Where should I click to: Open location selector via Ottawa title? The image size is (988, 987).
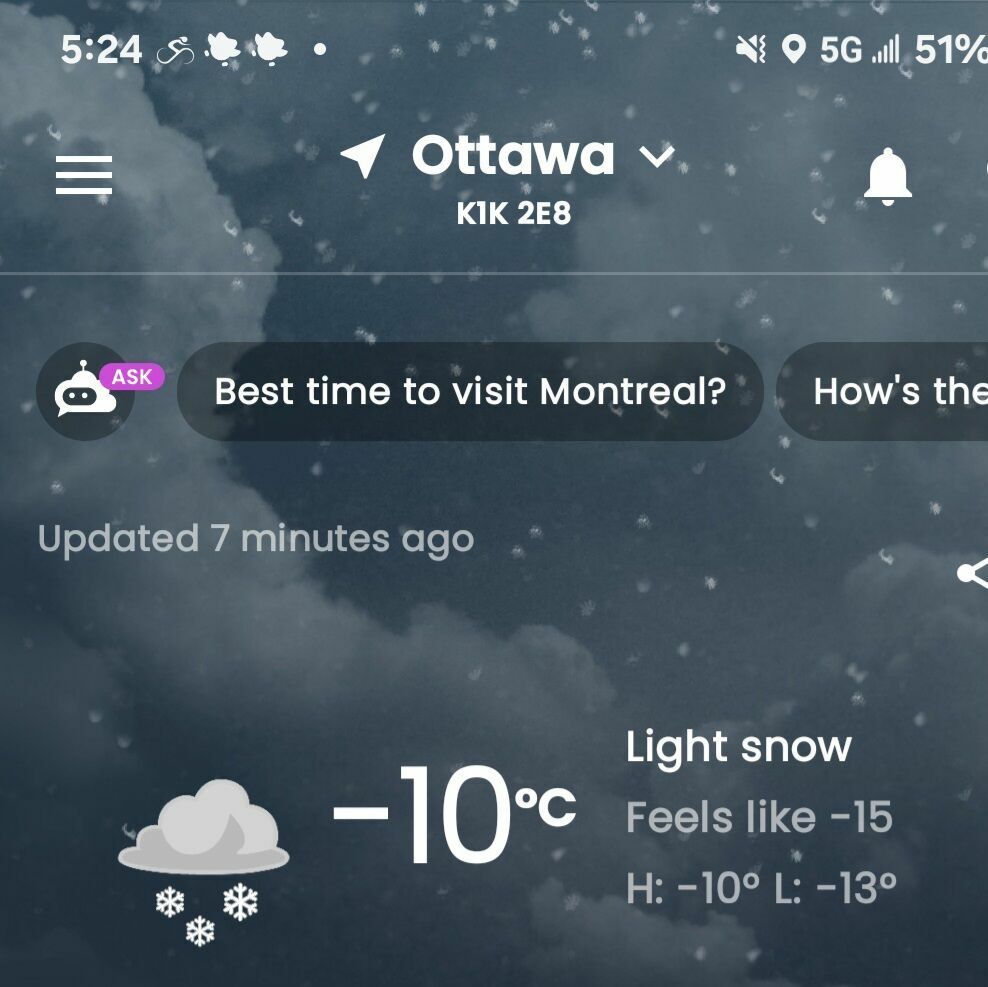click(513, 156)
